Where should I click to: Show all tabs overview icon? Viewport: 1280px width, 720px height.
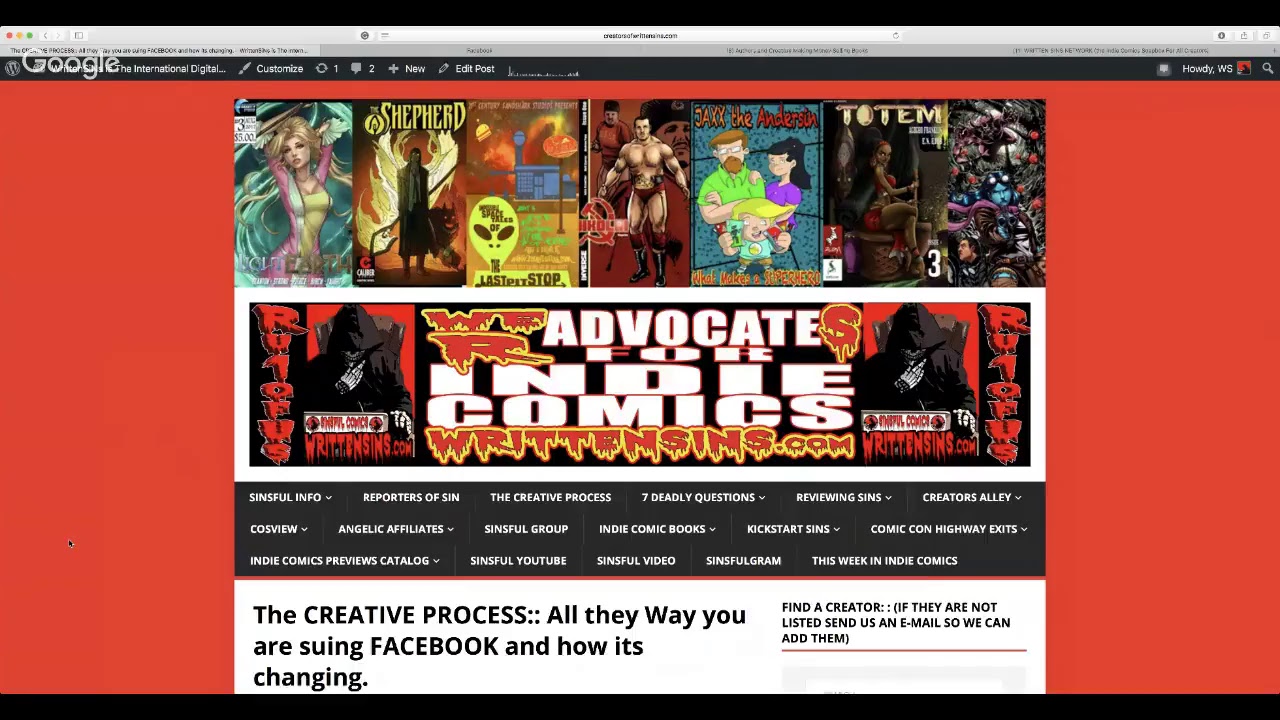tap(1266, 35)
